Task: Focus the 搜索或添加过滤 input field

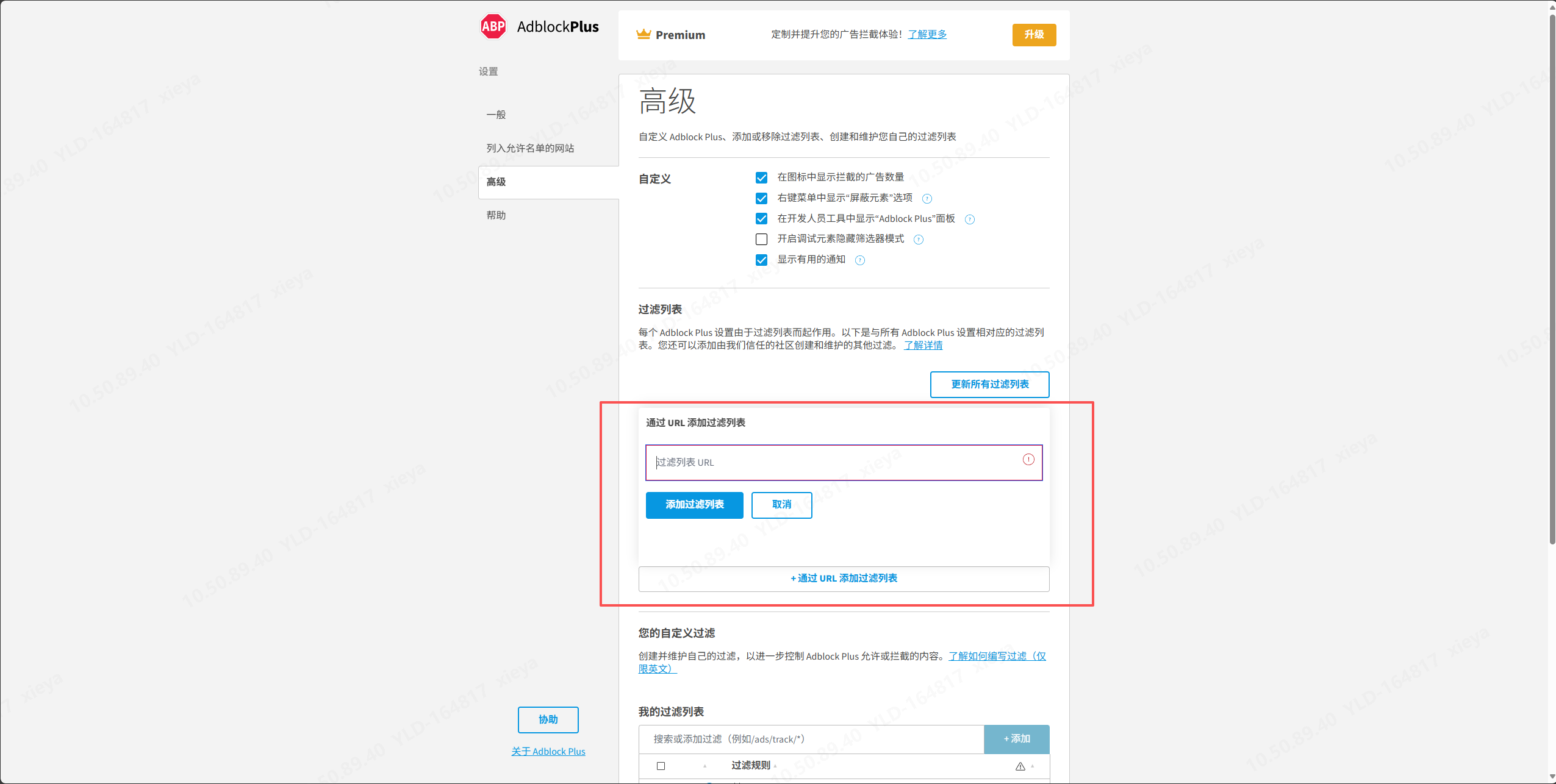Action: pos(811,739)
